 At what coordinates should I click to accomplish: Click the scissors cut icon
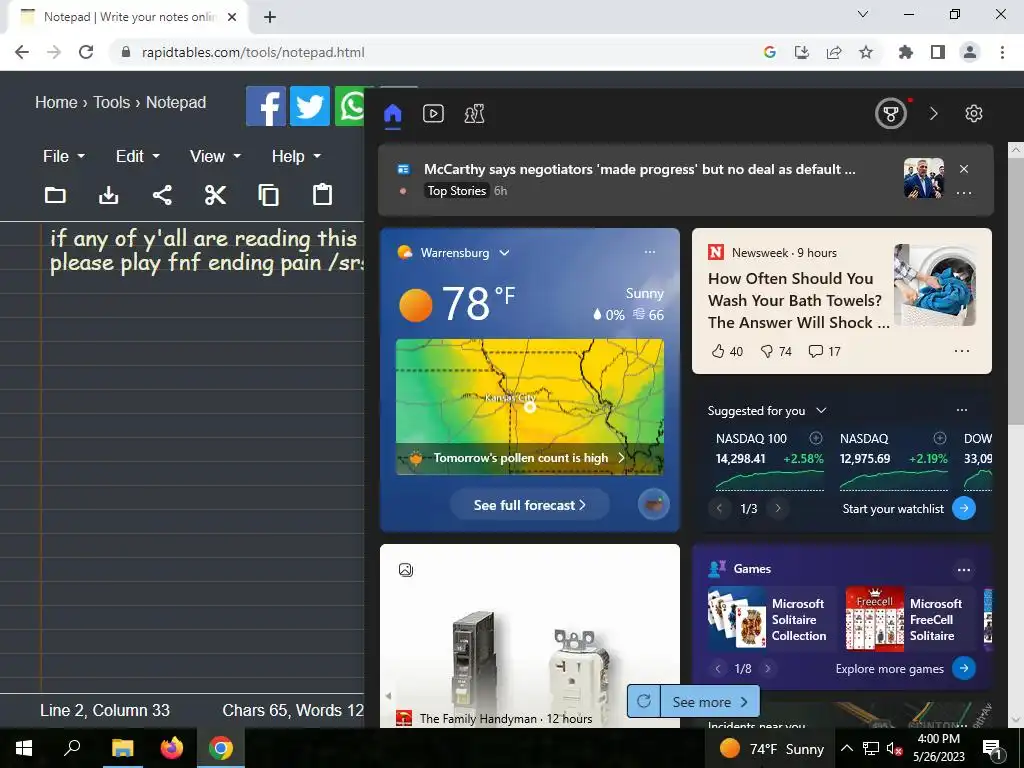[x=215, y=195]
